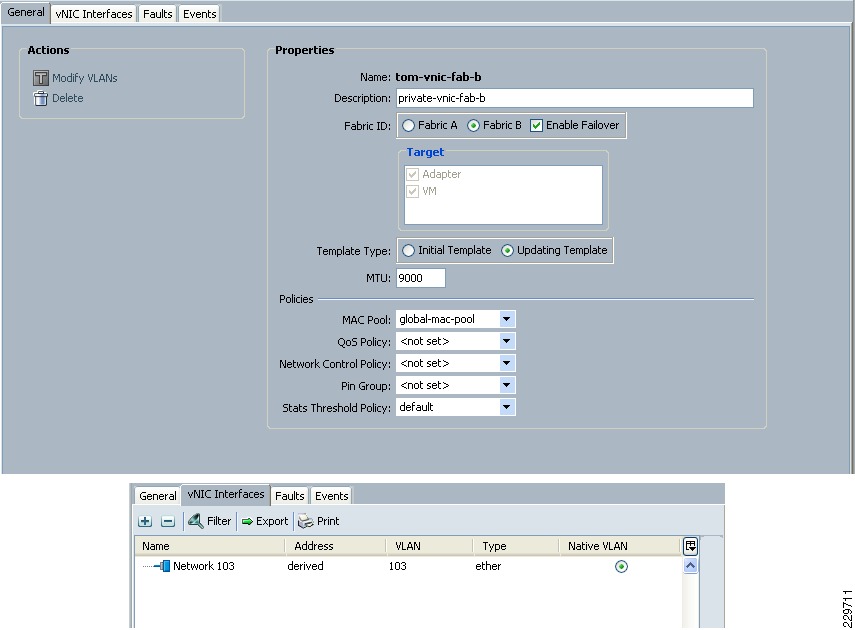Select the Fabric B radio button
This screenshot has height=630, width=855.
click(473, 125)
